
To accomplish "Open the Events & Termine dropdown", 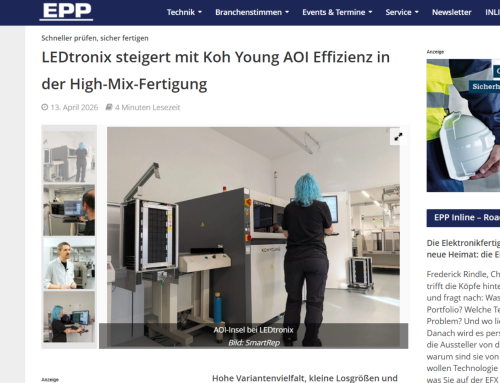I will 337,12.
